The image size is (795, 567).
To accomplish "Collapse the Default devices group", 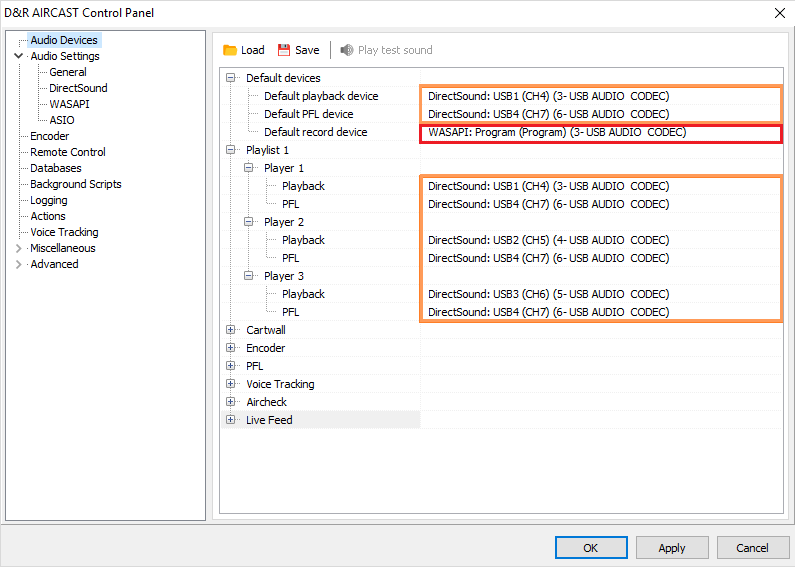I will pos(231,78).
